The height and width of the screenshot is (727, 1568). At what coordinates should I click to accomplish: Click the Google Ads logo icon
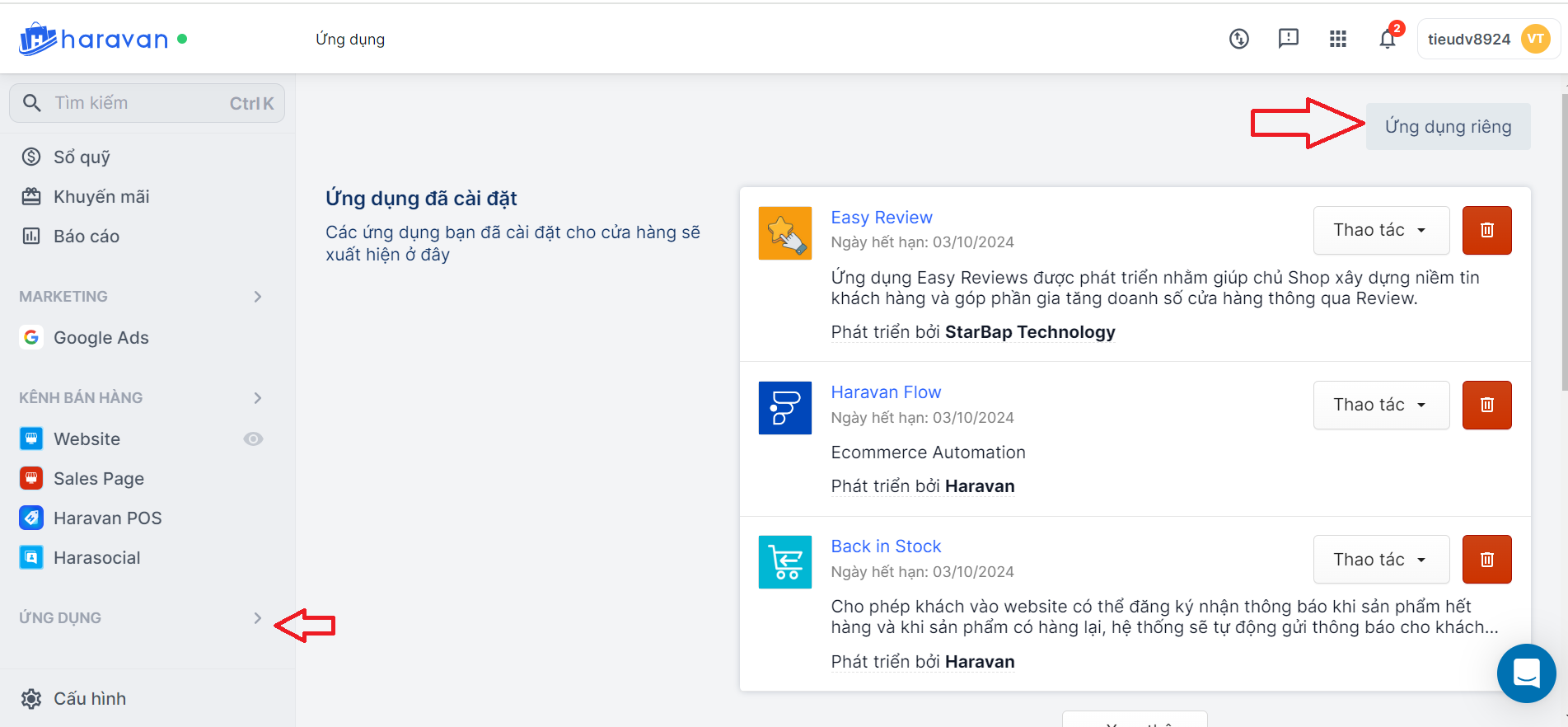[x=31, y=337]
